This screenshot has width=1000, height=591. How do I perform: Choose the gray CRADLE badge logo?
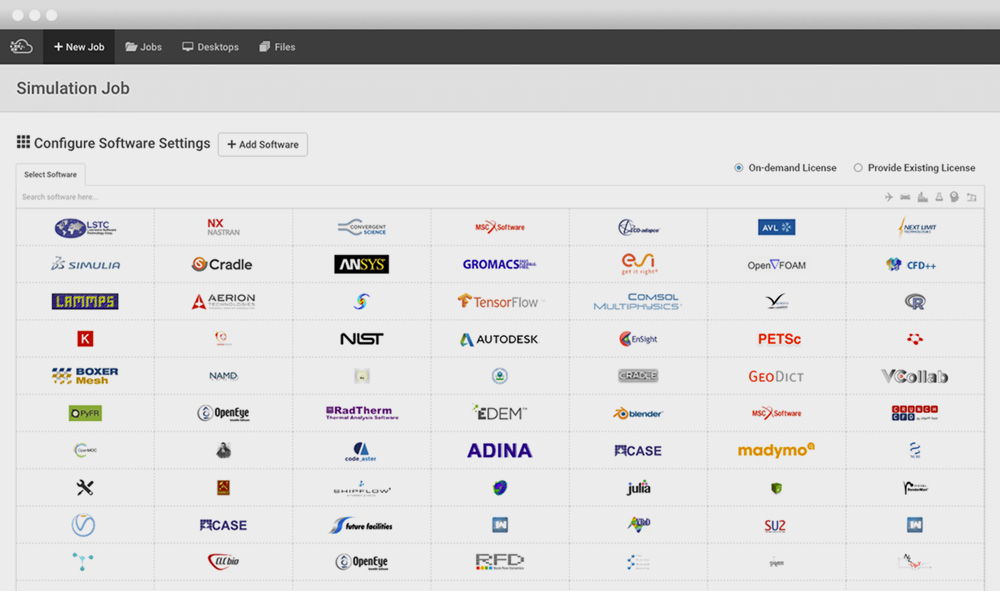point(638,376)
